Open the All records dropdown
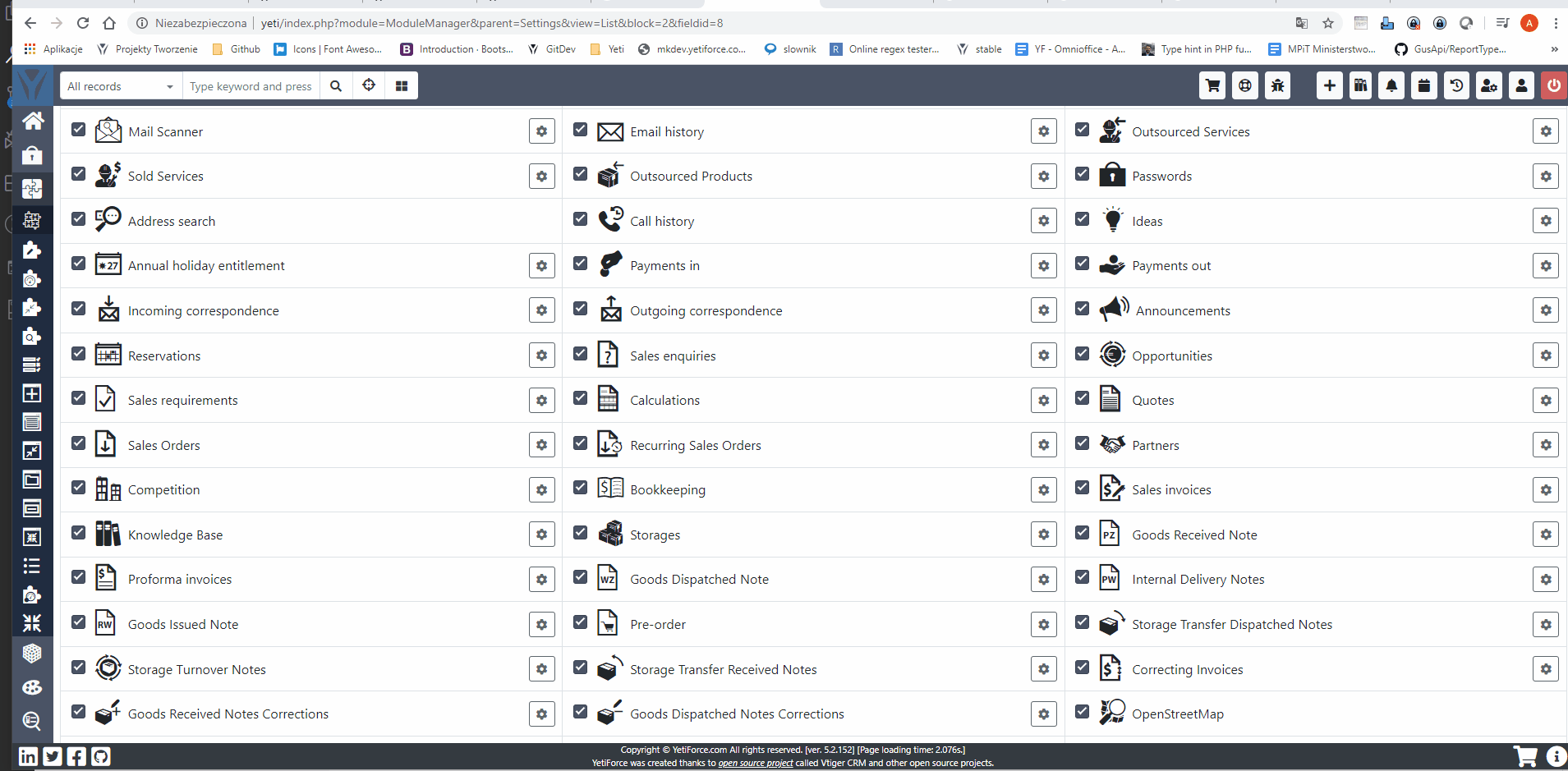Viewport: 1568px width, 771px height. pos(120,85)
